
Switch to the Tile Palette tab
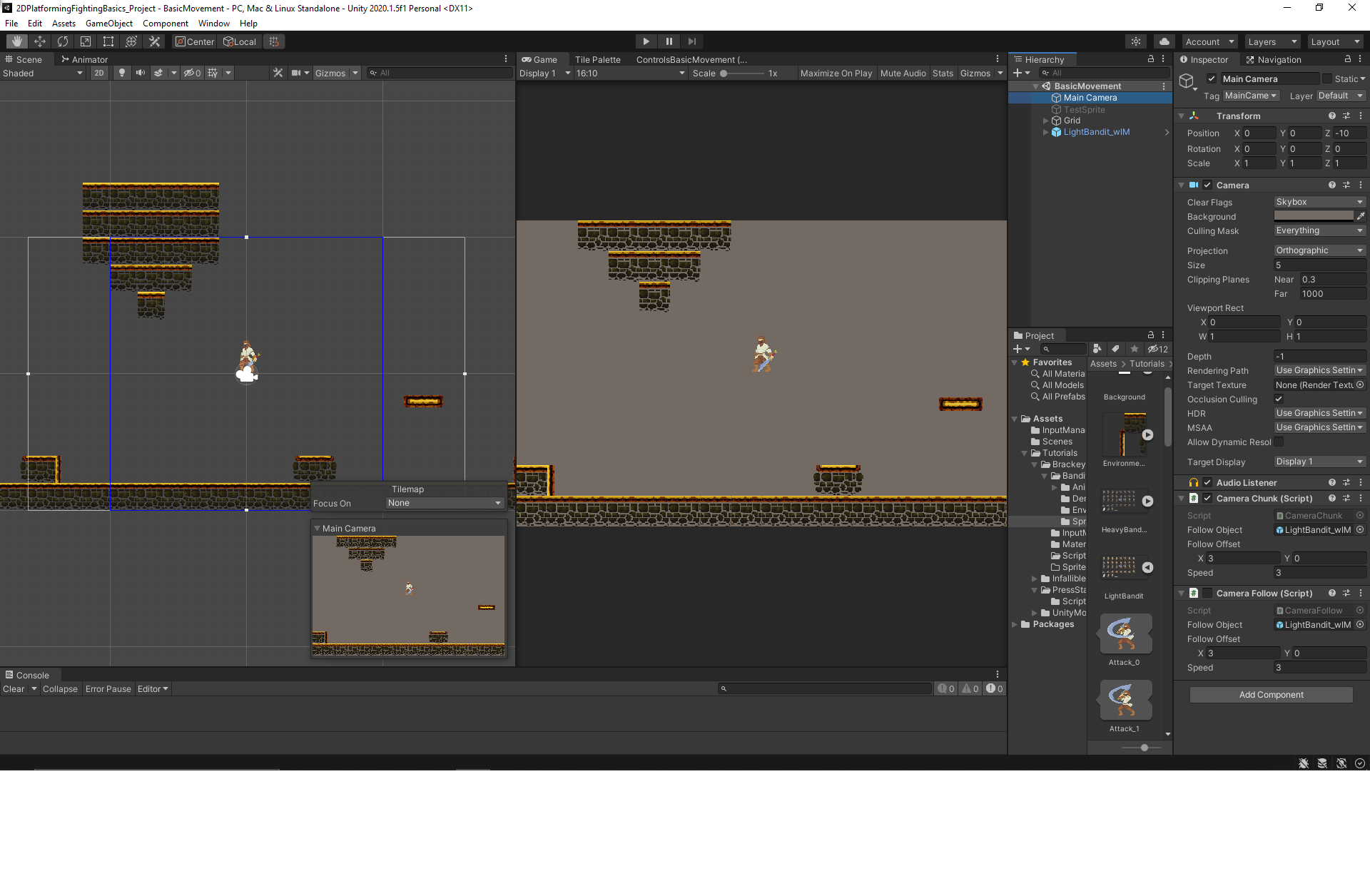(x=597, y=59)
